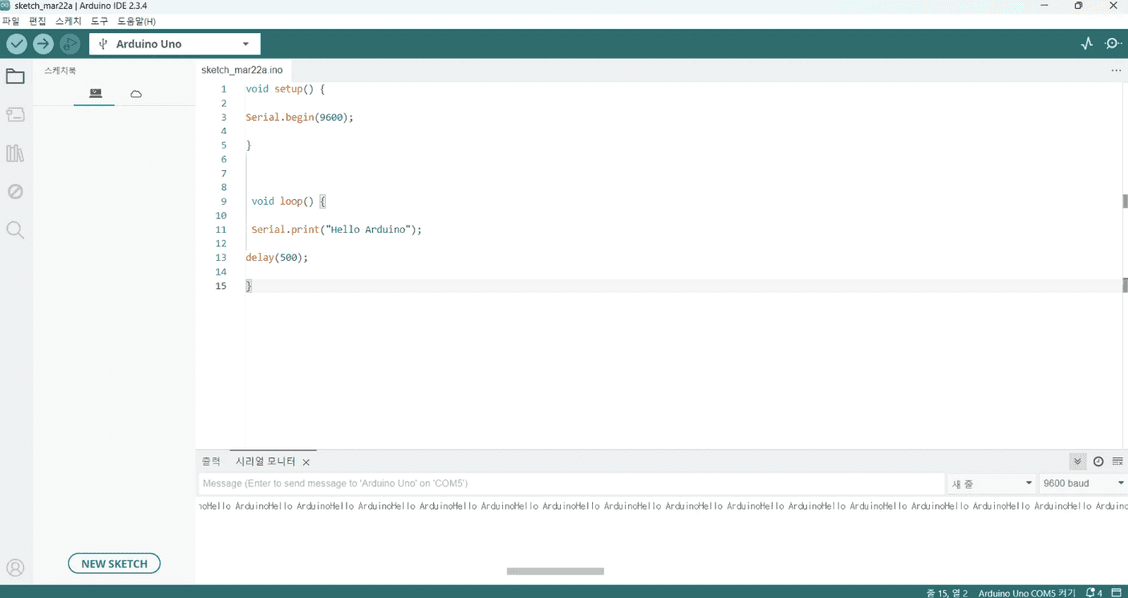This screenshot has height=598, width=1128.
Task: Open the Library Manager sidebar icon
Action: tap(15, 153)
